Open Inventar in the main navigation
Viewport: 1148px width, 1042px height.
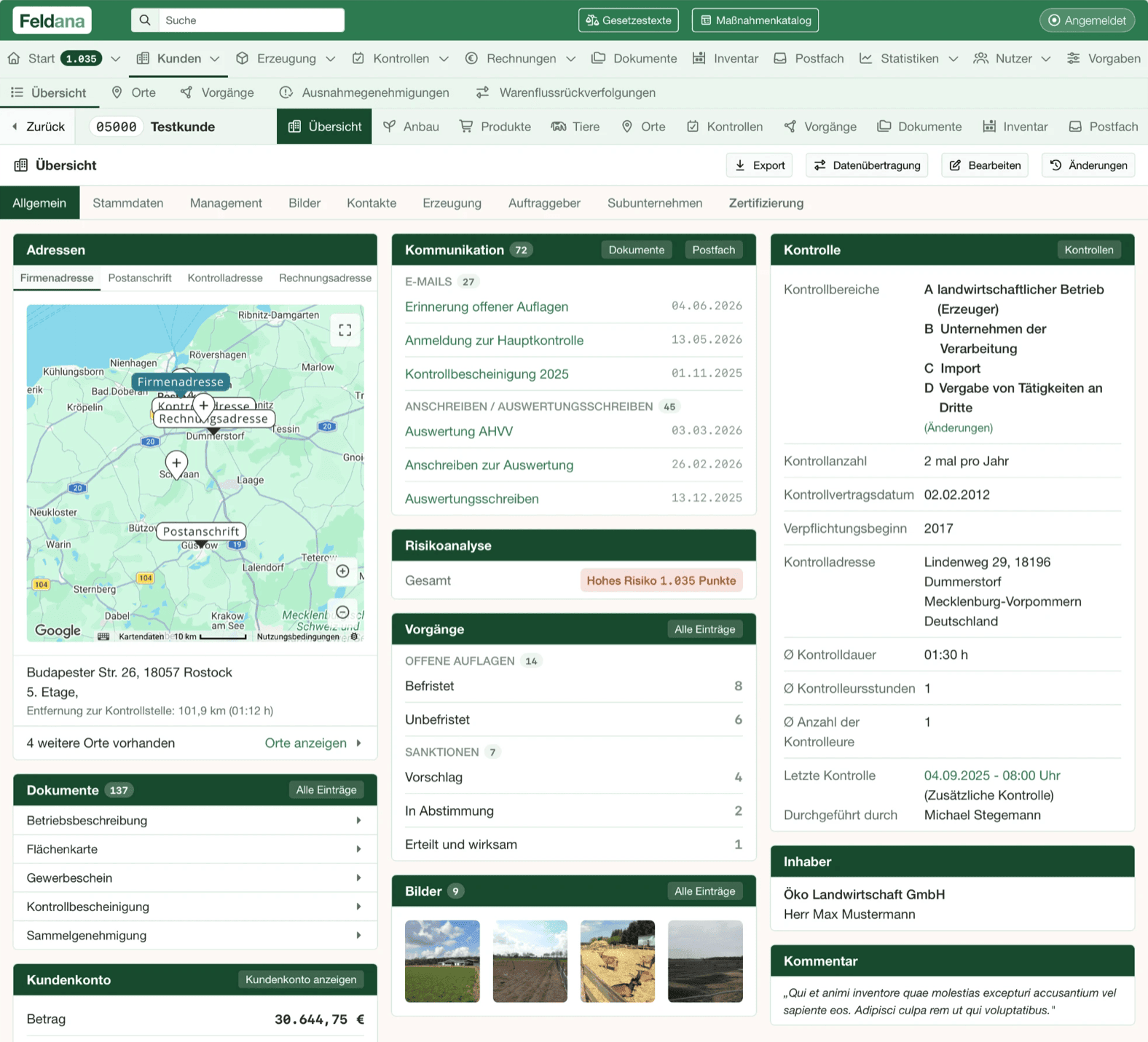point(725,58)
